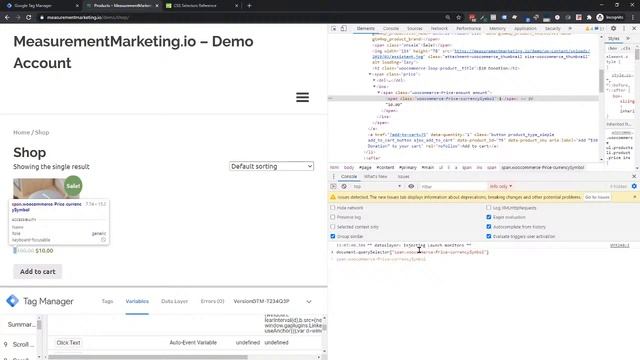
Task: Expand more DevTools tabs chevron
Action: pos(570,29)
